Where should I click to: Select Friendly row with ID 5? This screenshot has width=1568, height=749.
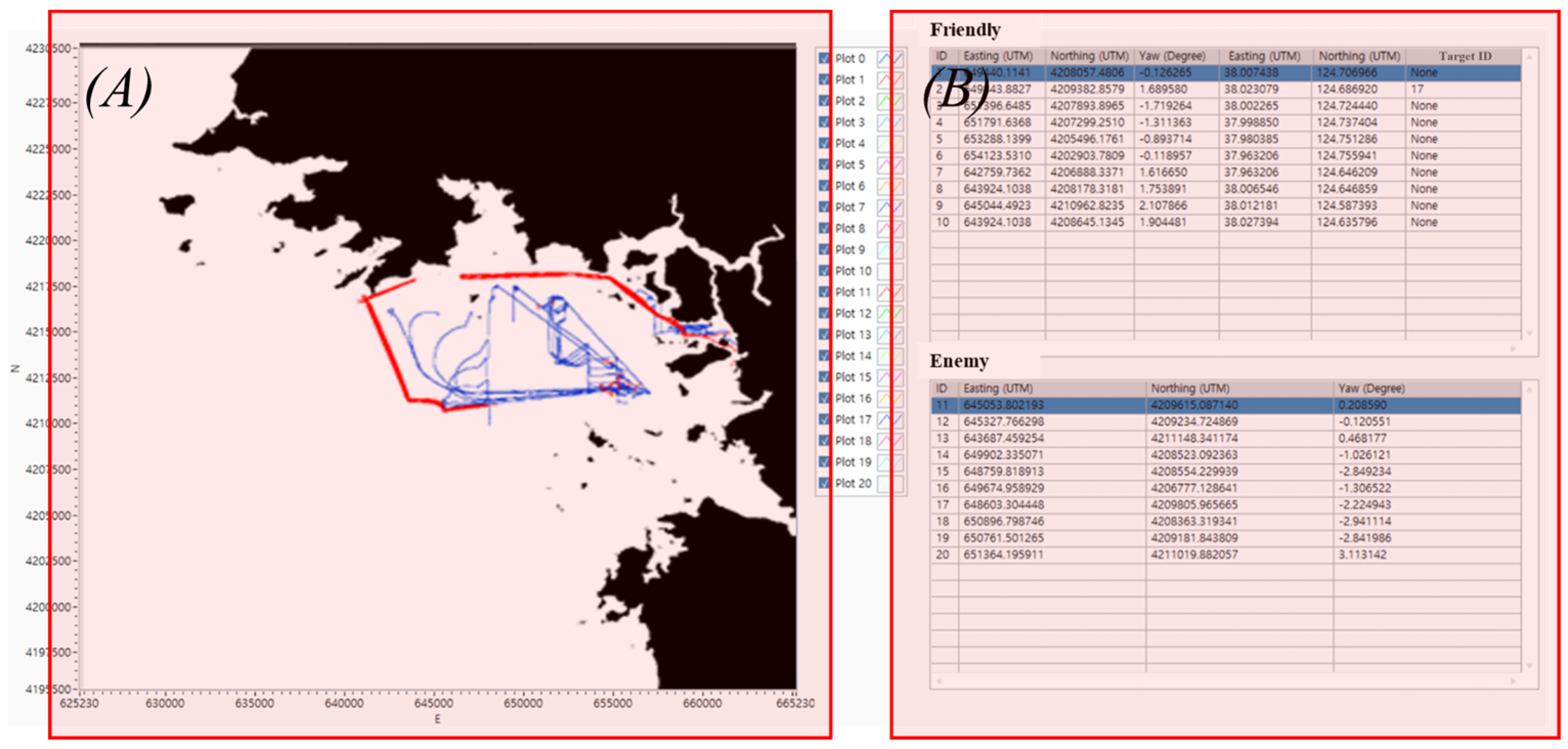[x=939, y=140]
